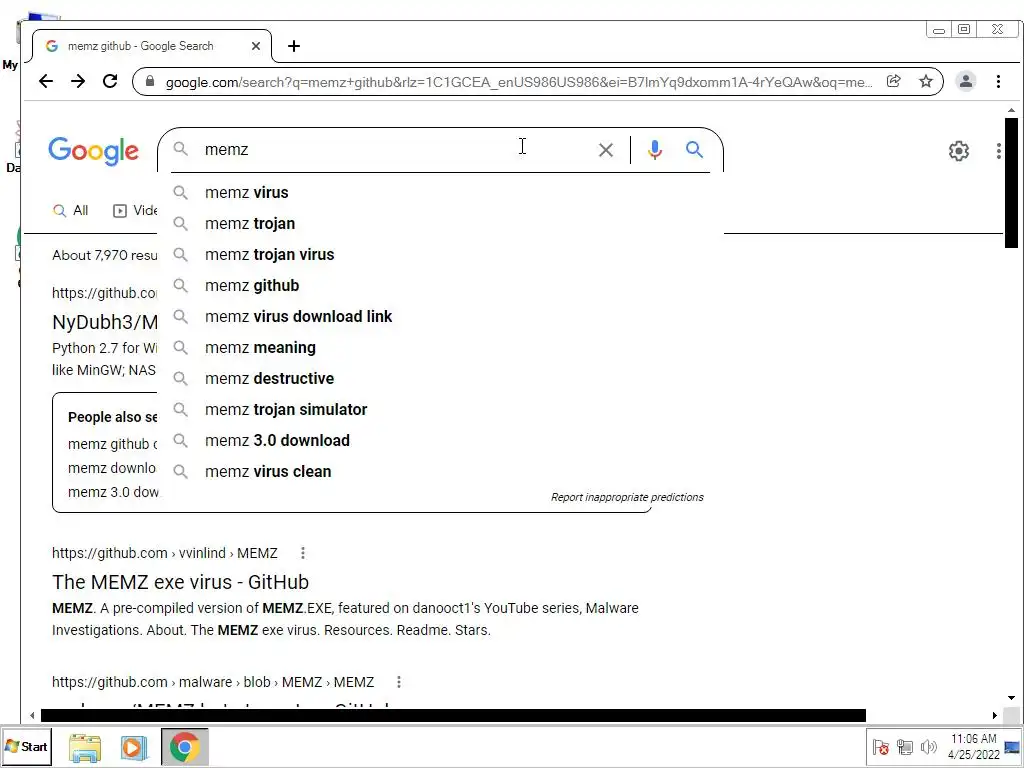This screenshot has height=768, width=1024.
Task: Open the network tray icon
Action: click(904, 747)
